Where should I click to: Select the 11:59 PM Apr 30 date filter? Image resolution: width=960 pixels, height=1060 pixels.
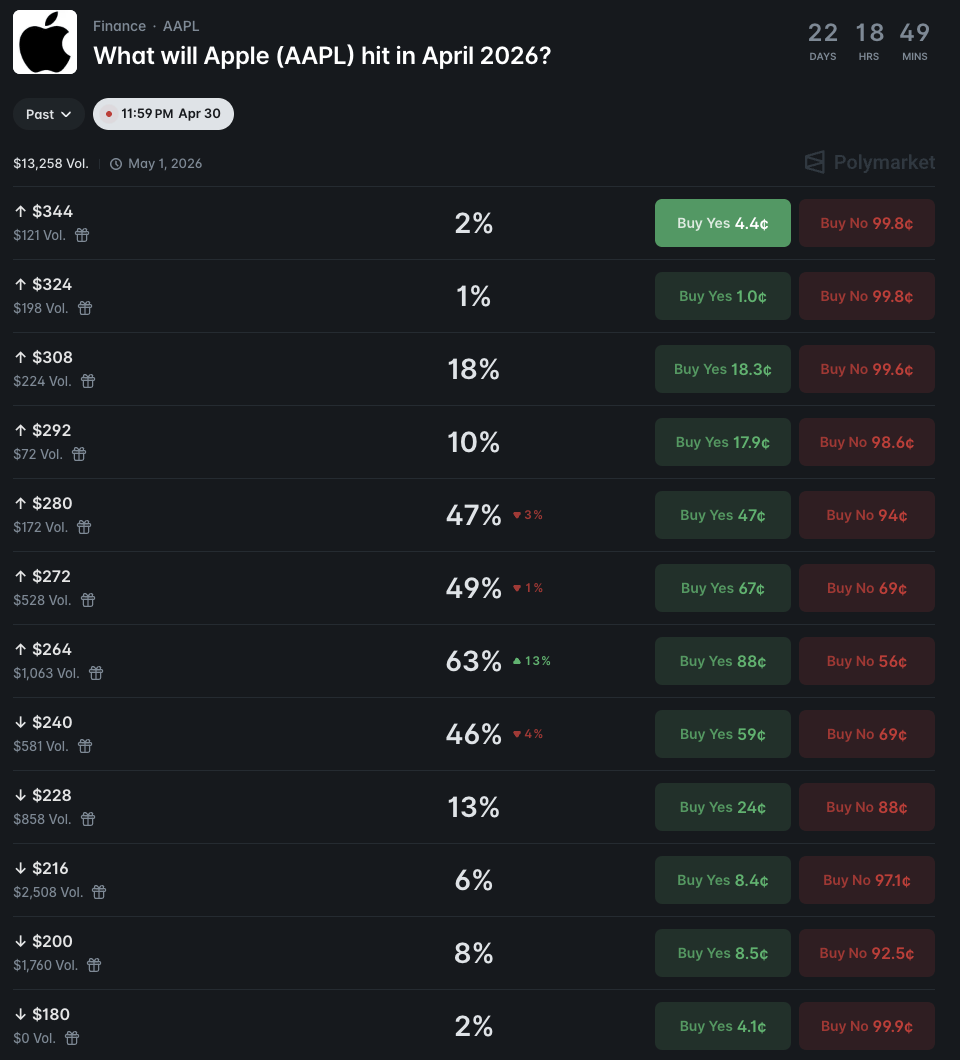(163, 113)
